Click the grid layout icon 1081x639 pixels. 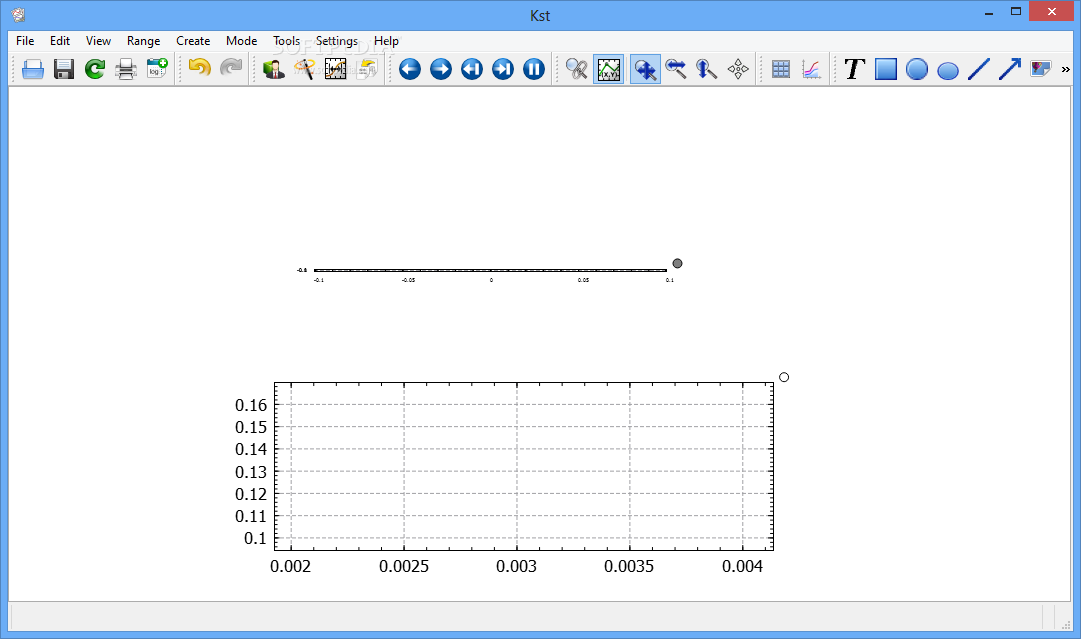(780, 69)
